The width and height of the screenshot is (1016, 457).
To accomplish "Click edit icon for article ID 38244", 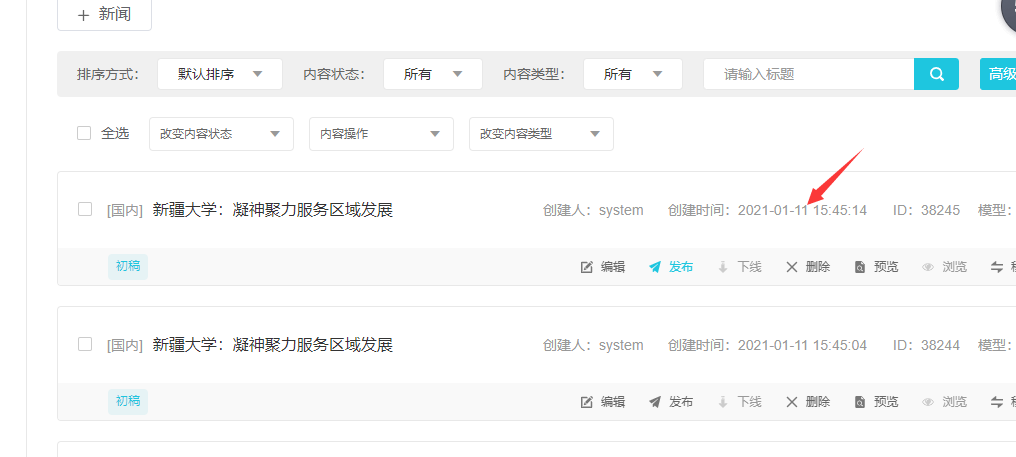I will click(586, 403).
